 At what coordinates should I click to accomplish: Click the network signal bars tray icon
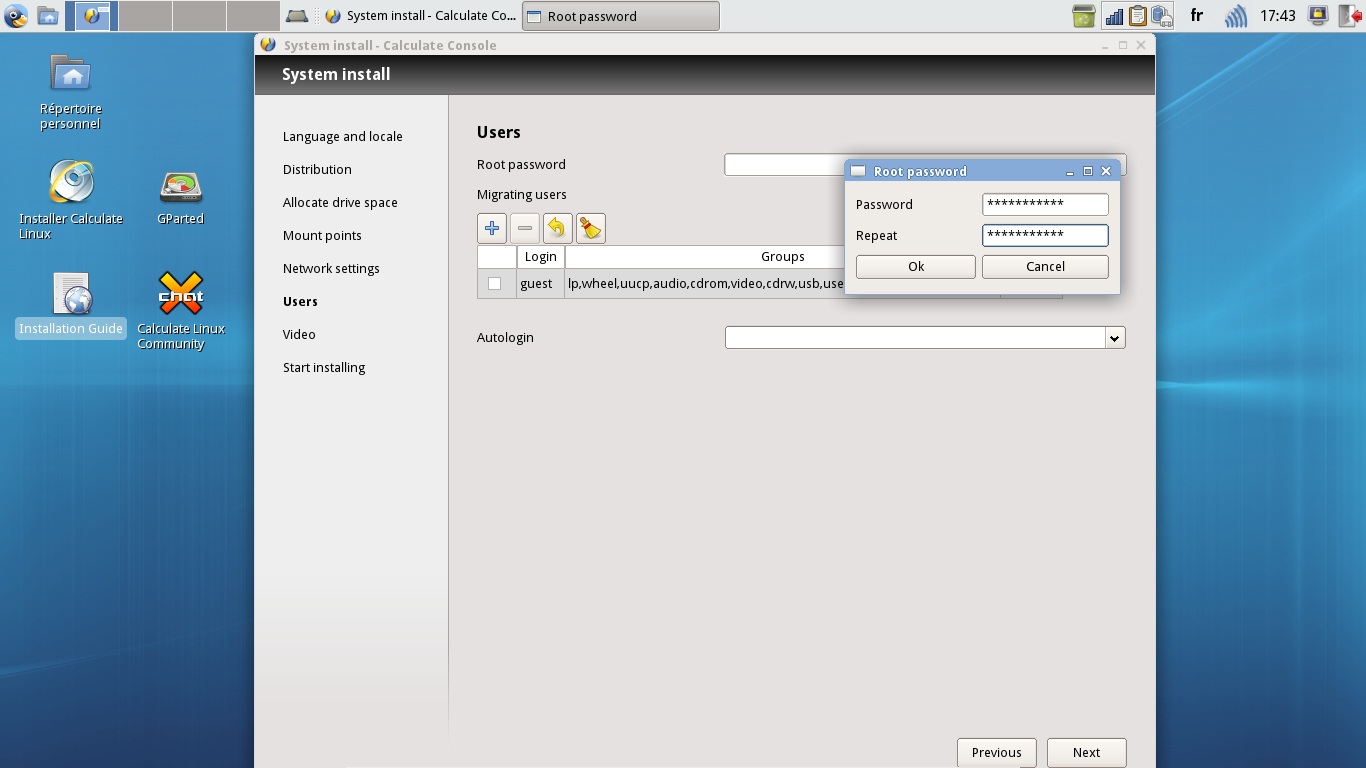1114,16
